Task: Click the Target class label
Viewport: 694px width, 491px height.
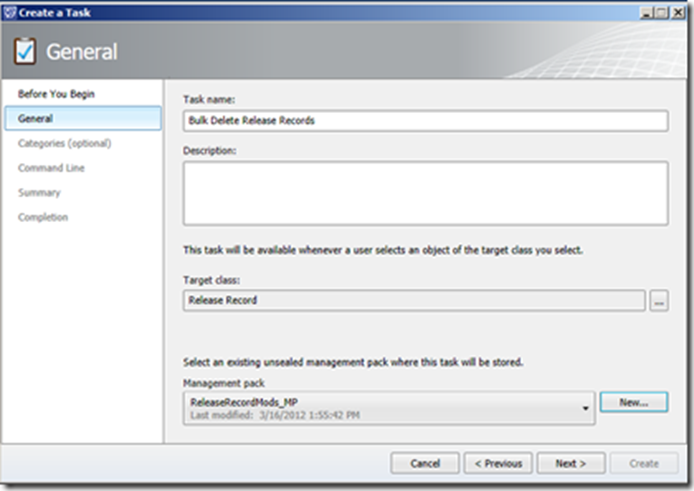Action: click(212, 280)
